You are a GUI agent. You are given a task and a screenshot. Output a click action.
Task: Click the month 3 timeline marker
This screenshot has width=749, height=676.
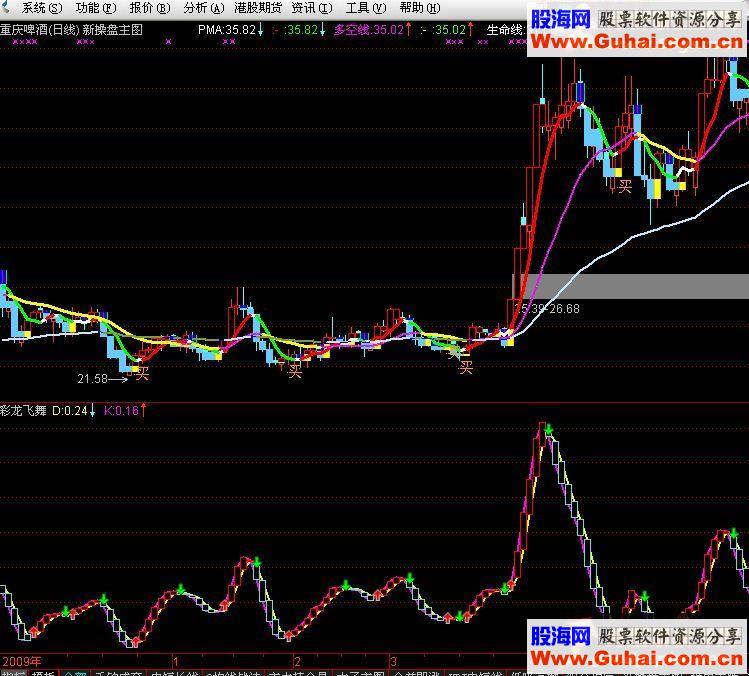393,662
